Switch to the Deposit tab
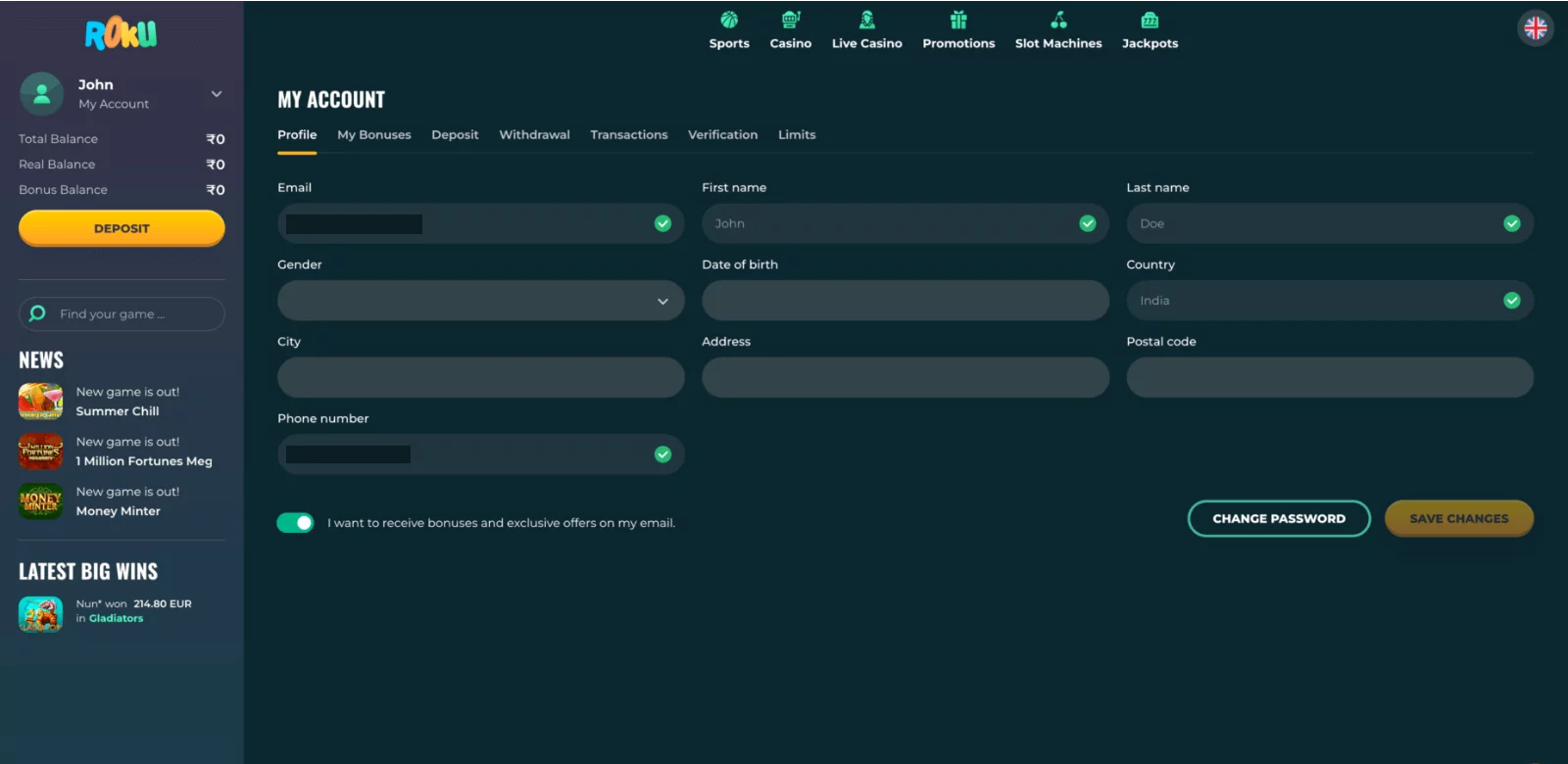The width and height of the screenshot is (1568, 764). 455,135
